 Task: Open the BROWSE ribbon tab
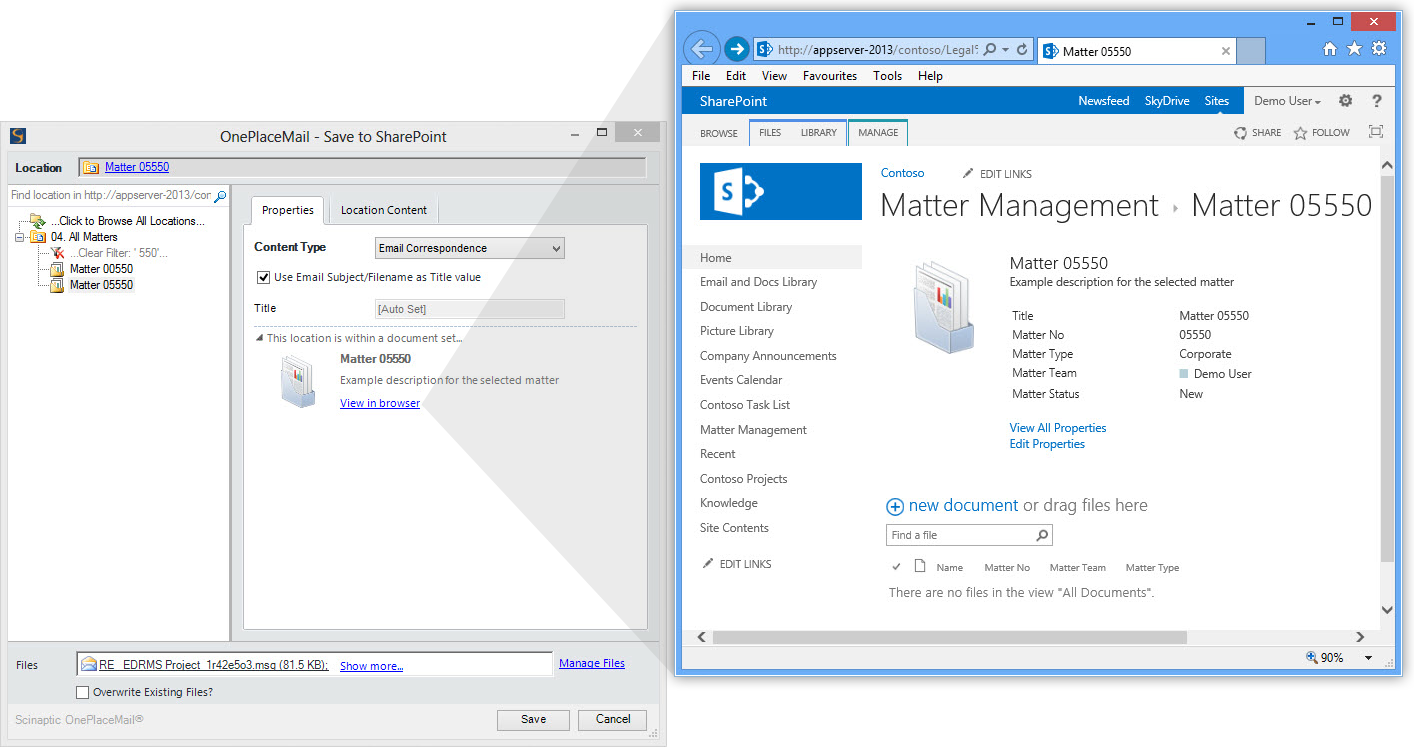[x=719, y=133]
